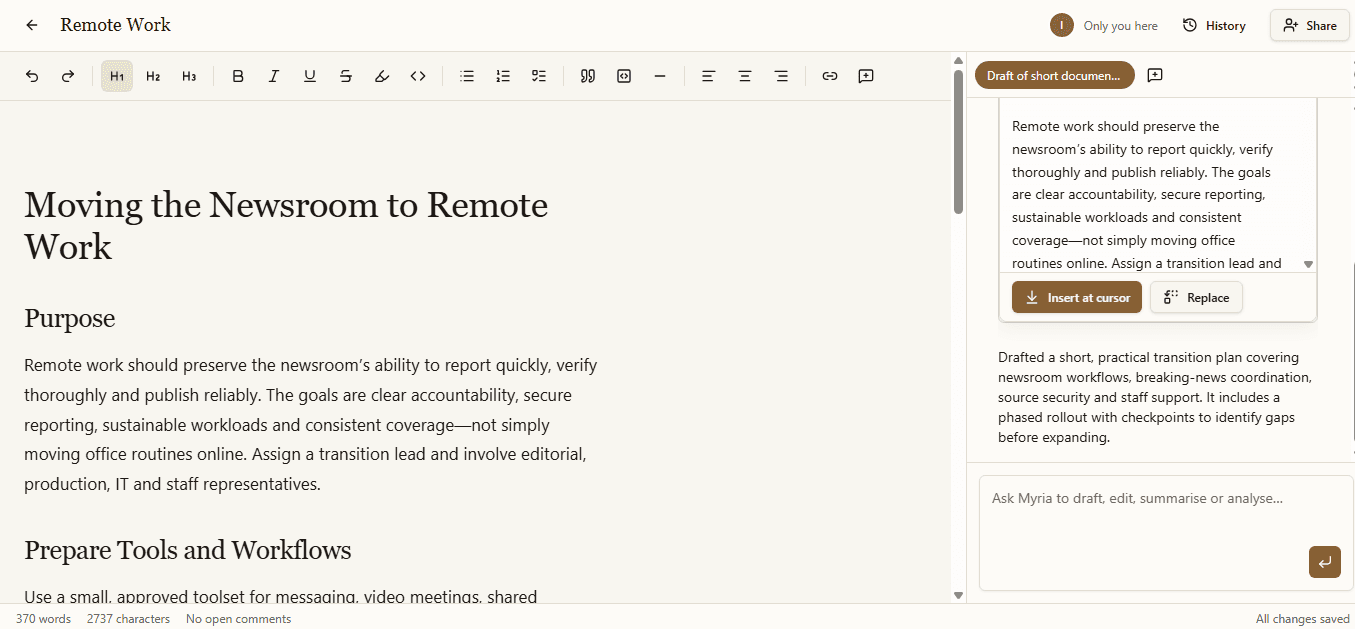Click editor scrollbar up arrow
Screen dimensions: 1355x629
pyautogui.click(x=958, y=60)
